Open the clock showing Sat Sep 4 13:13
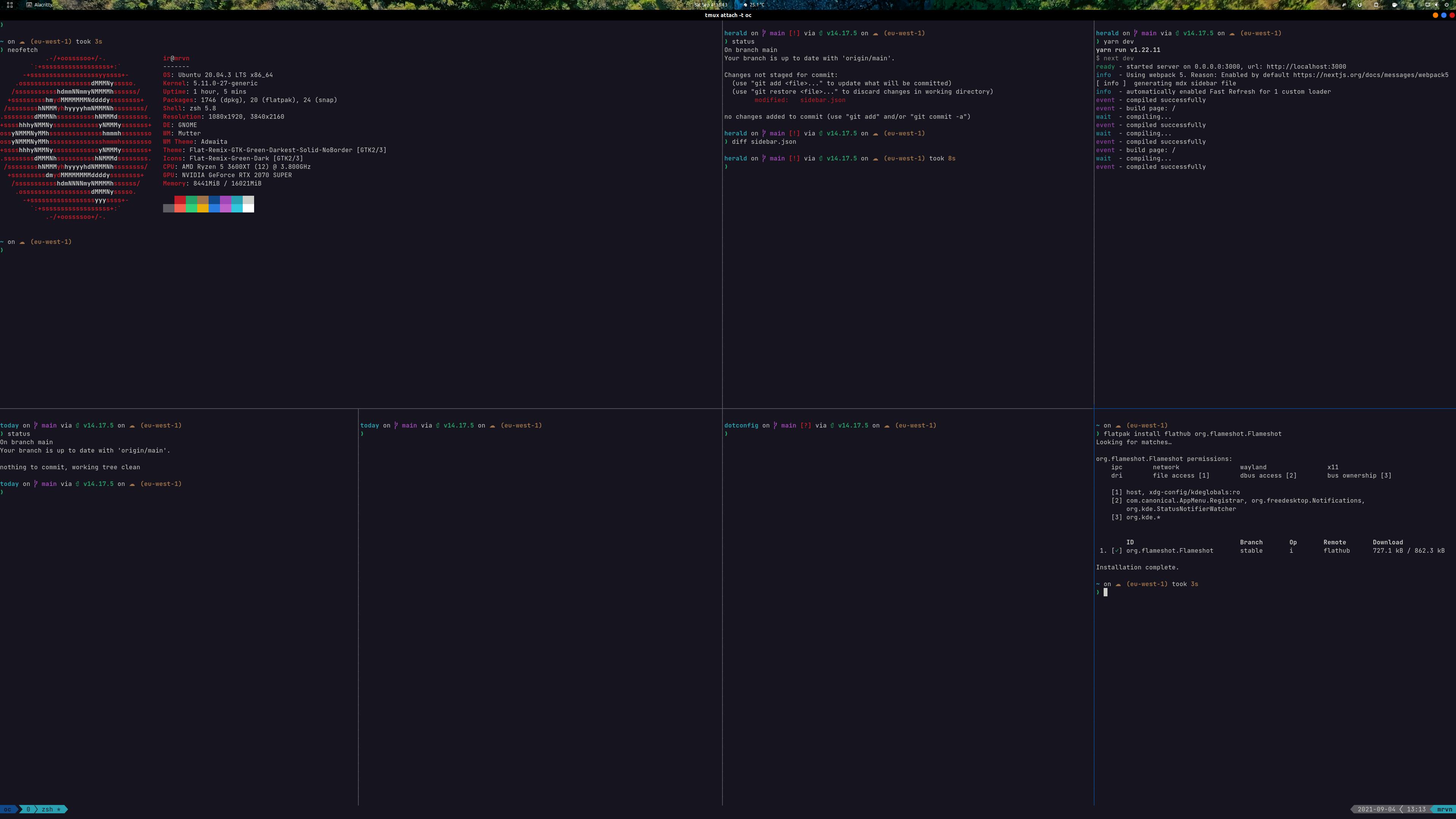 click(710, 5)
